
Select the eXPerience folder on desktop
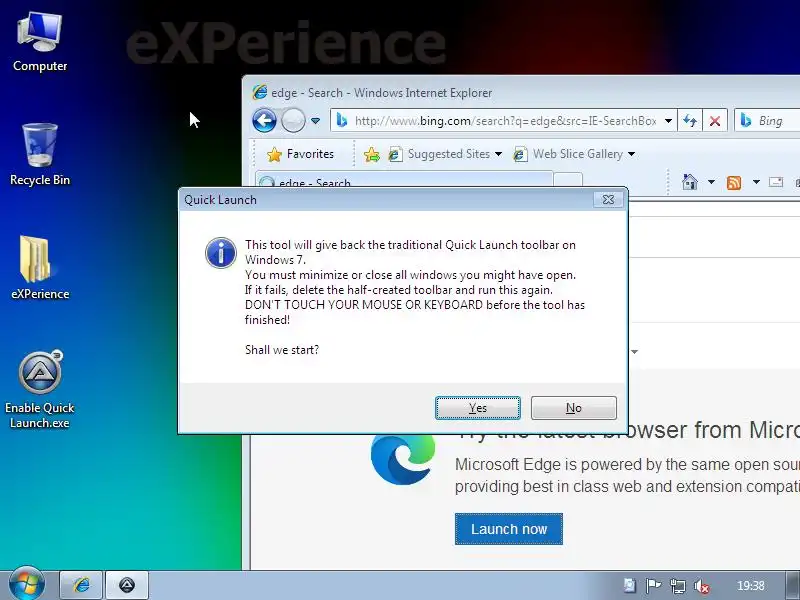click(x=40, y=268)
